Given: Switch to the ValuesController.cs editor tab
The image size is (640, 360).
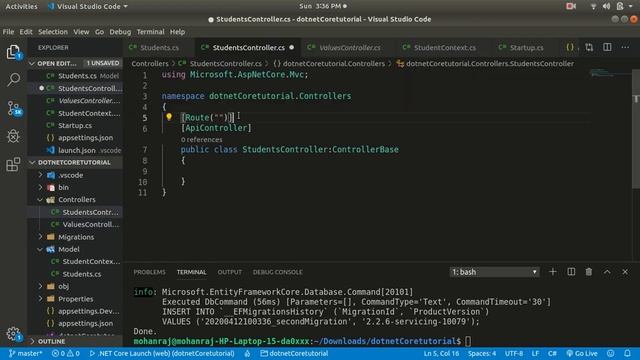Looking at the screenshot, I should click(x=349, y=48).
